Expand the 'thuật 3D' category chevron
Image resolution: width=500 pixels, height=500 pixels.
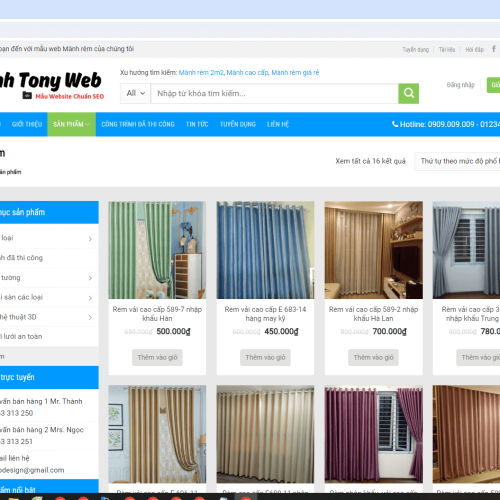coord(90,317)
